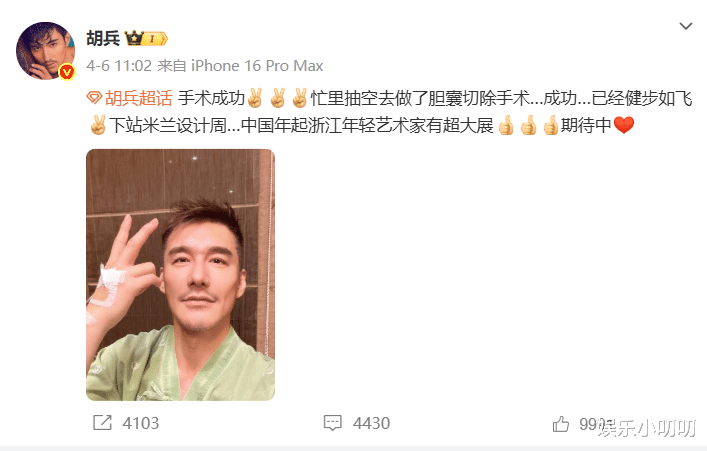707x451 pixels.
Task: Click the 来自 iPhone 16 Pro Max source
Action: pos(240,66)
